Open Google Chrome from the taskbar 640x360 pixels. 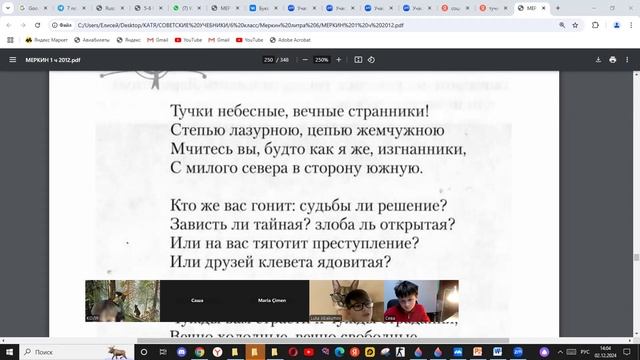click(x=200, y=352)
